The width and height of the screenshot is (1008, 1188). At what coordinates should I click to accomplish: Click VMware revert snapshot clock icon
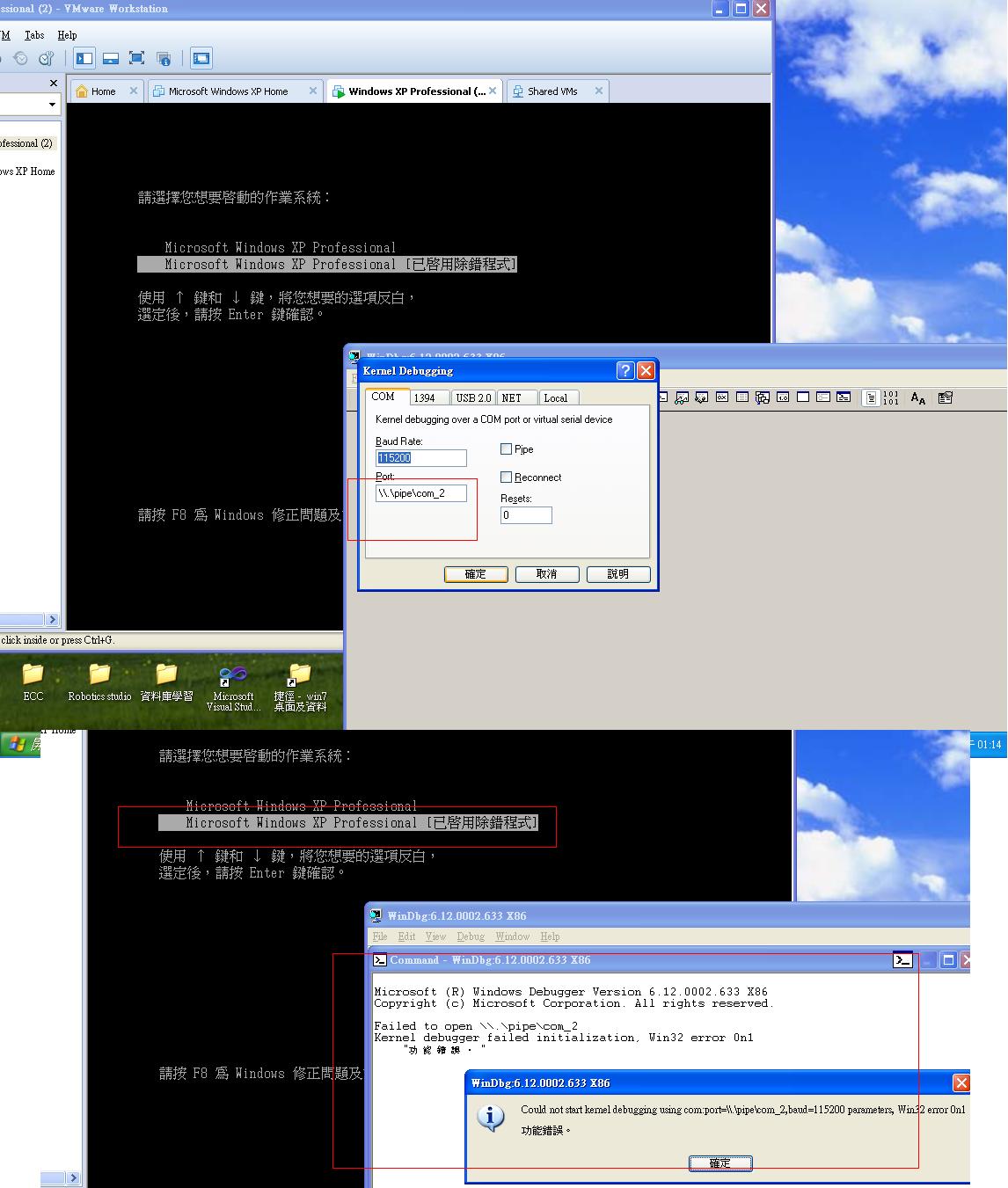click(20, 59)
